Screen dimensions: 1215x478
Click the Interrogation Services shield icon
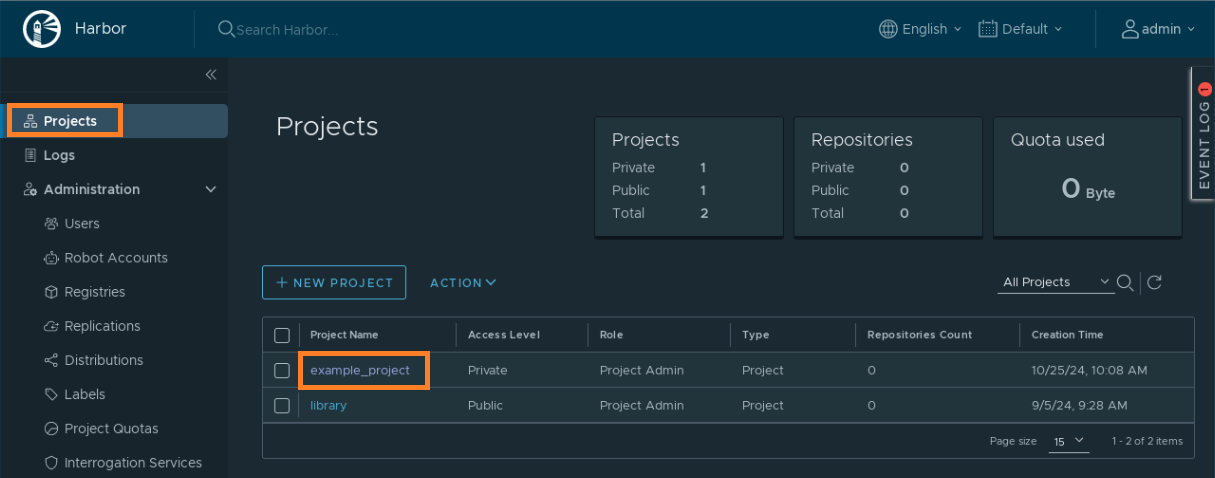tap(52, 463)
